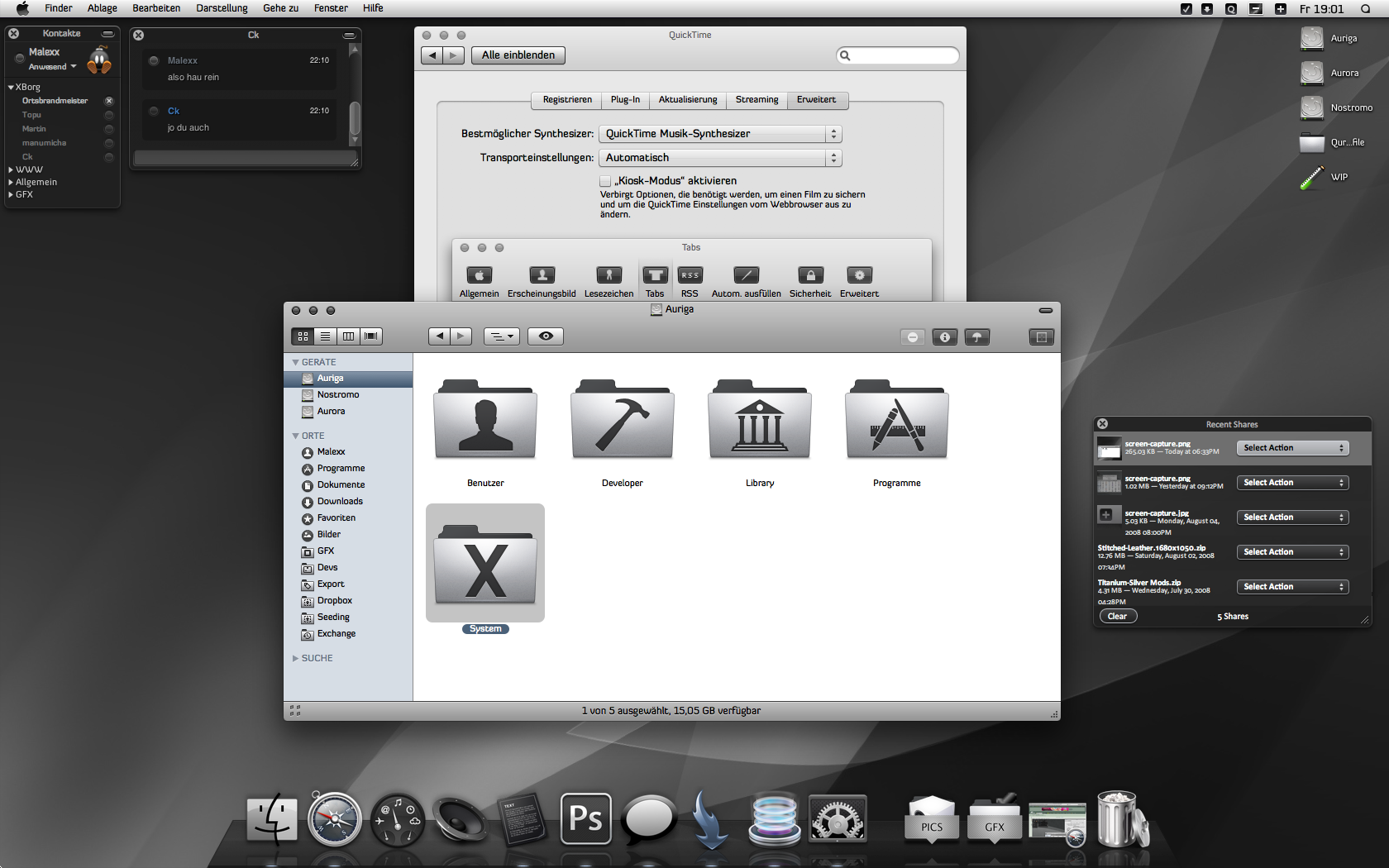Image resolution: width=1389 pixels, height=868 pixels.
Task: Switch to the Registrieren tab
Action: (x=567, y=100)
